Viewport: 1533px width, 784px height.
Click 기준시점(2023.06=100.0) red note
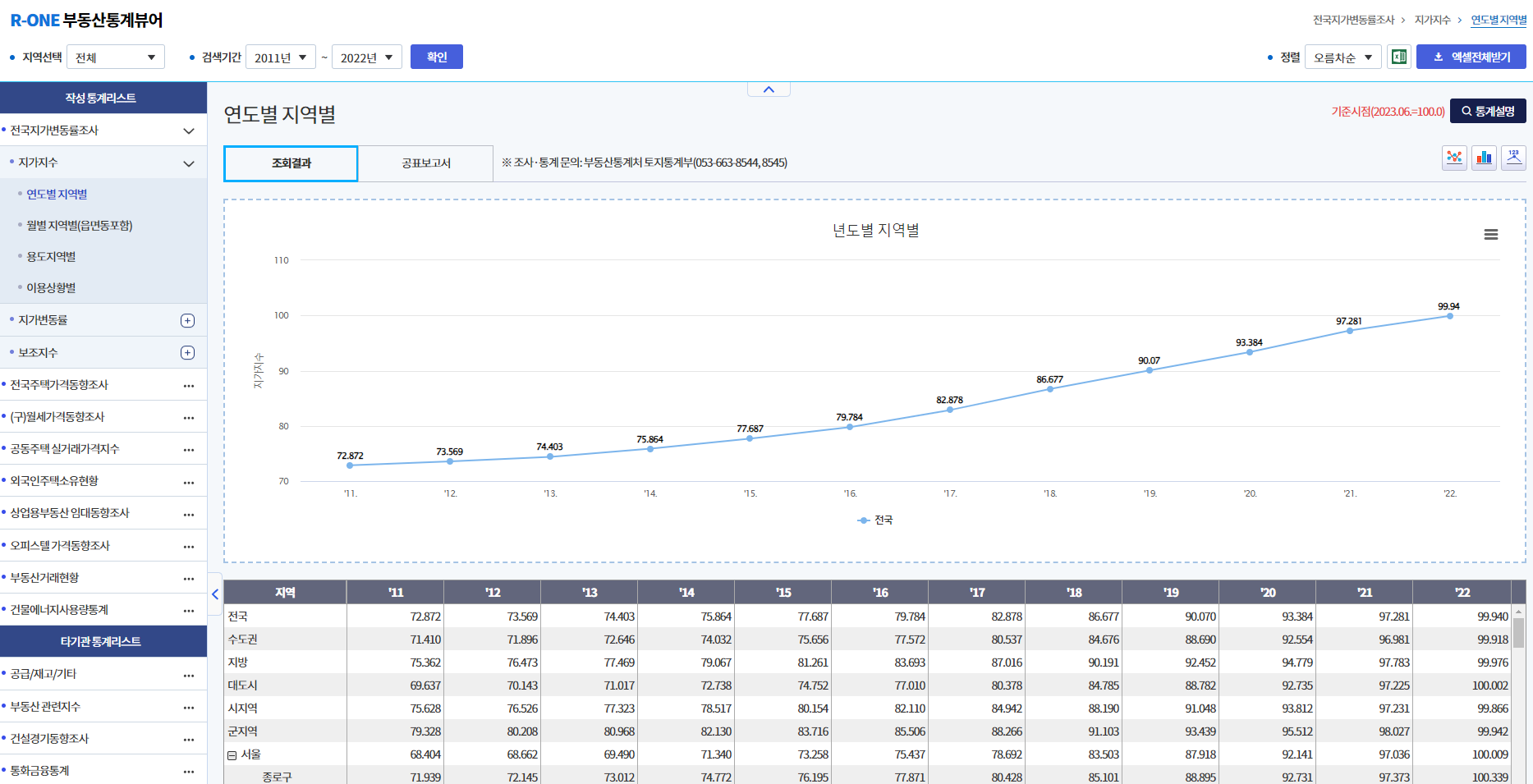coord(1388,112)
